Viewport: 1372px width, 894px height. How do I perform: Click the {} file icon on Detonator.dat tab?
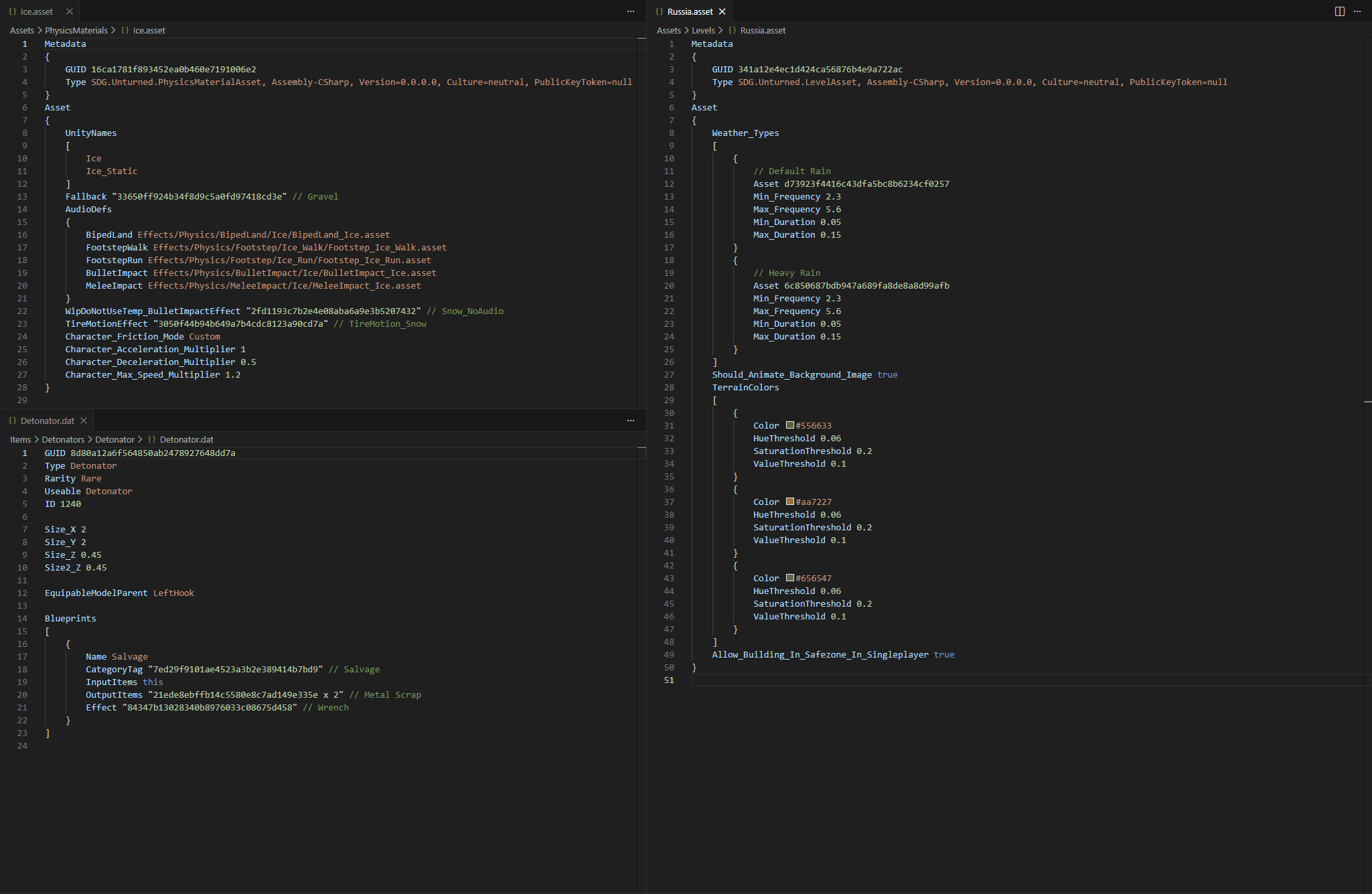[x=12, y=421]
